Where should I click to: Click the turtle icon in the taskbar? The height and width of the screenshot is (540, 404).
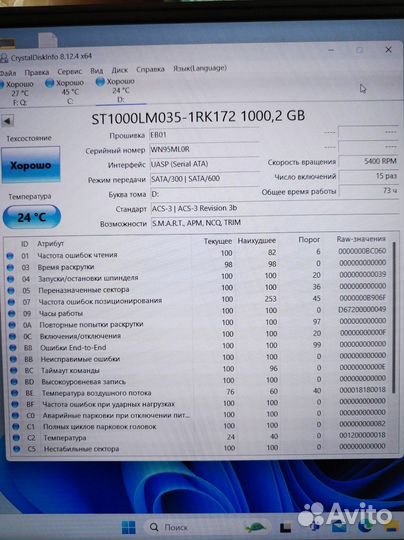point(255,527)
